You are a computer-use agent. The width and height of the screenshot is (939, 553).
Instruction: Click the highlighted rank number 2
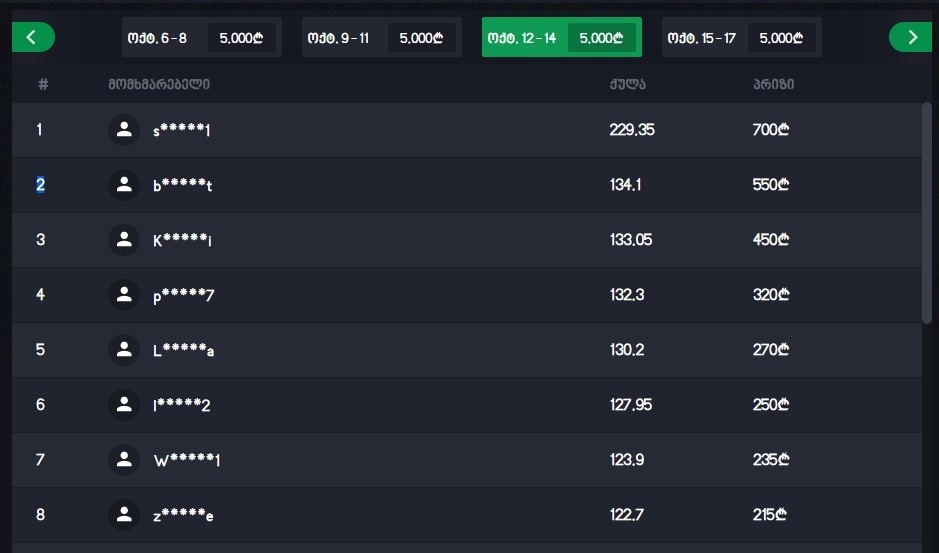[x=40, y=185]
